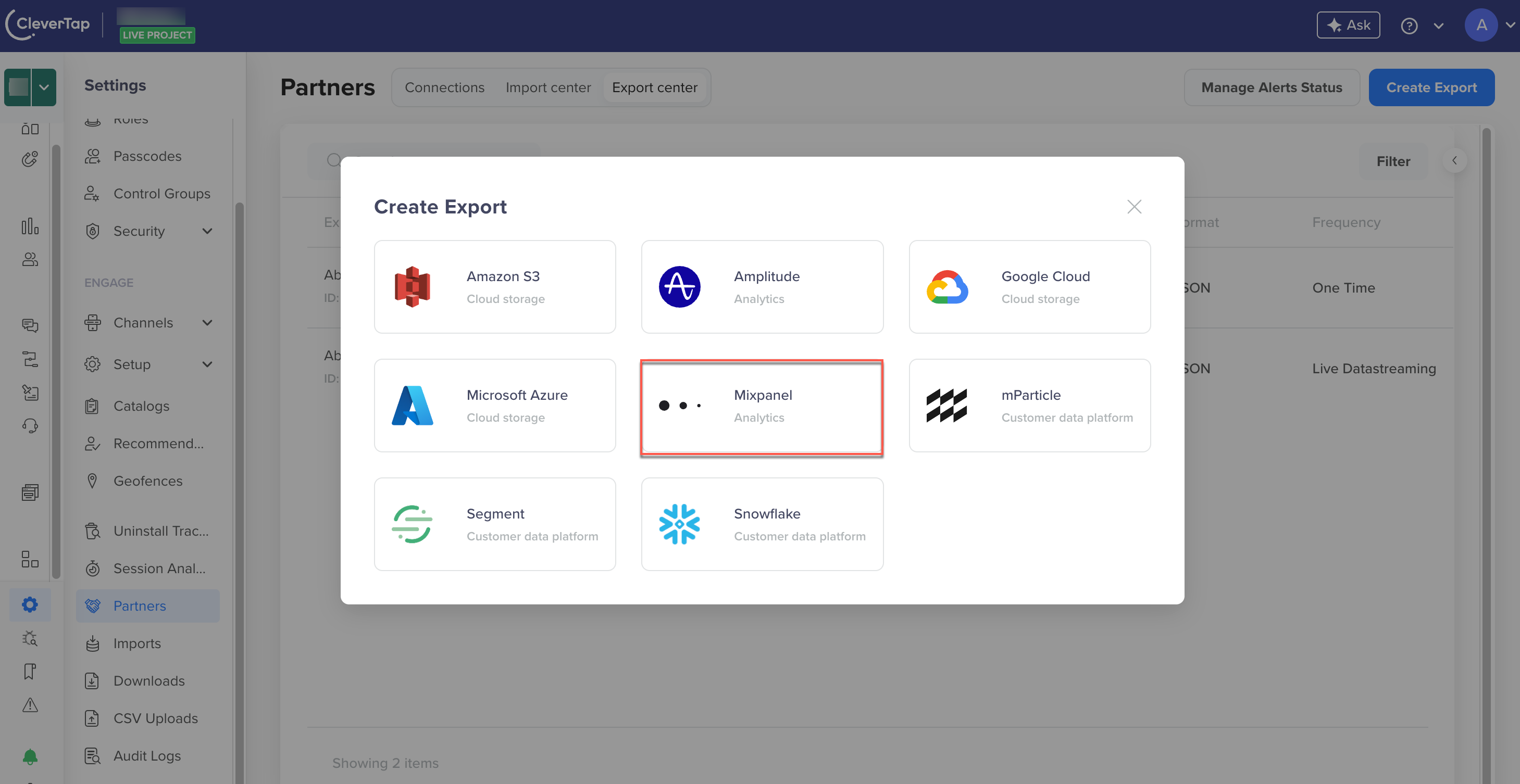Expand Channels settings menu
The height and width of the screenshot is (784, 1520).
206,322
